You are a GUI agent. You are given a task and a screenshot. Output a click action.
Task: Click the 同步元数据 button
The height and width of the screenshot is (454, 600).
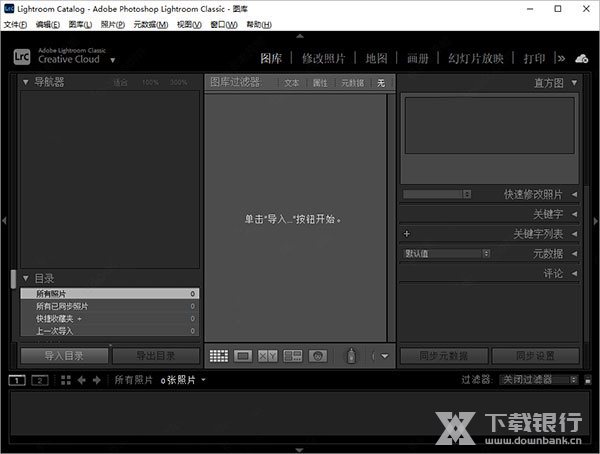[x=444, y=356]
